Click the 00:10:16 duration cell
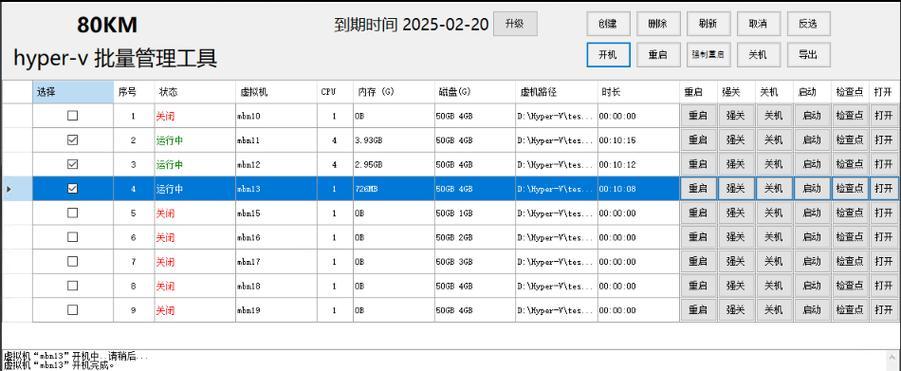 pyautogui.click(x=638, y=140)
